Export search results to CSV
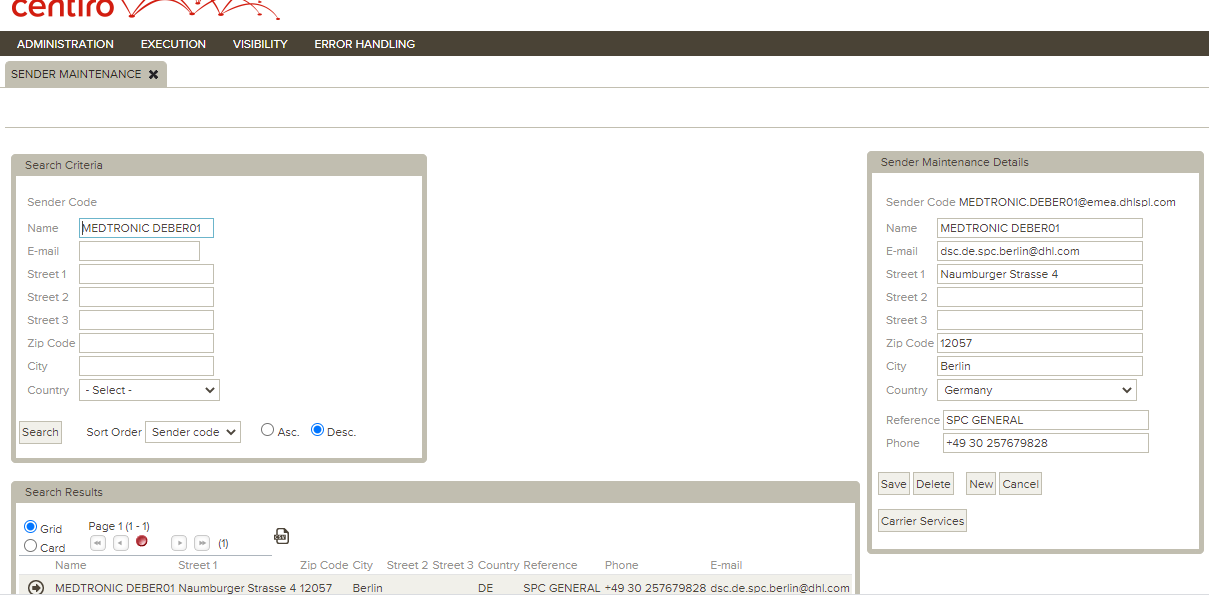The width and height of the screenshot is (1209, 597). [x=282, y=536]
